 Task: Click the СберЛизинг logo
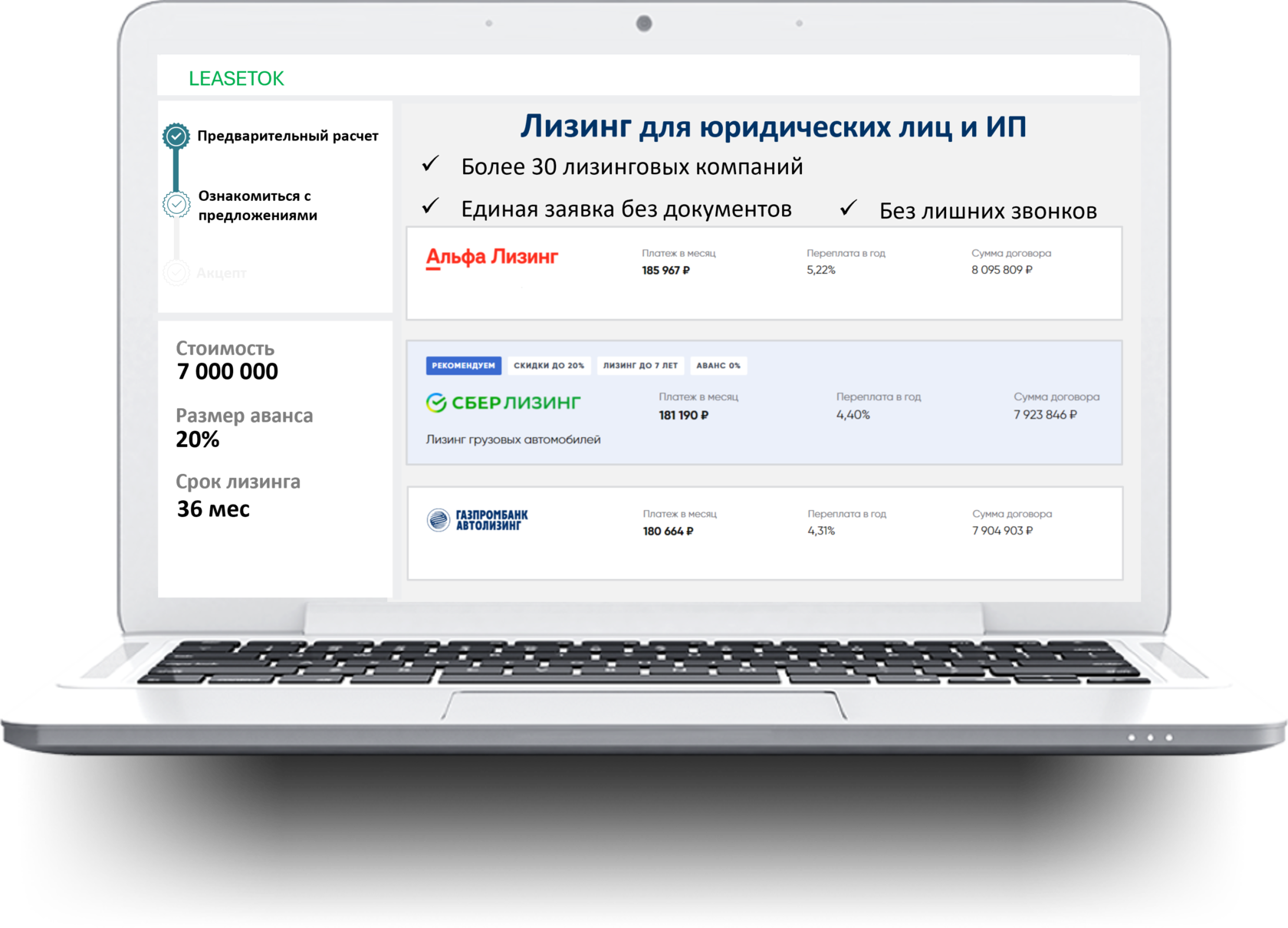pos(503,403)
